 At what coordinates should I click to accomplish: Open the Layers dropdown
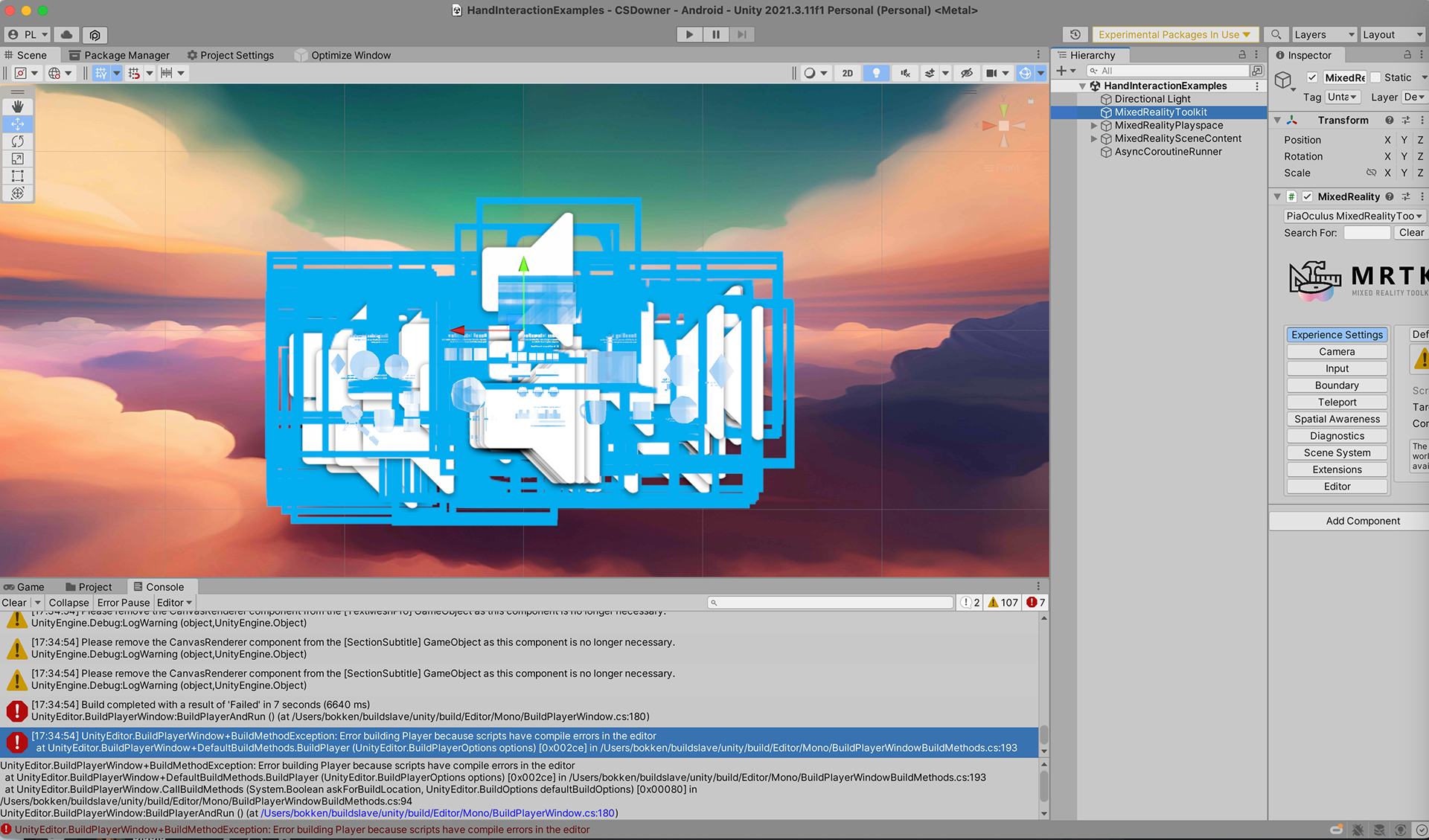point(1323,34)
